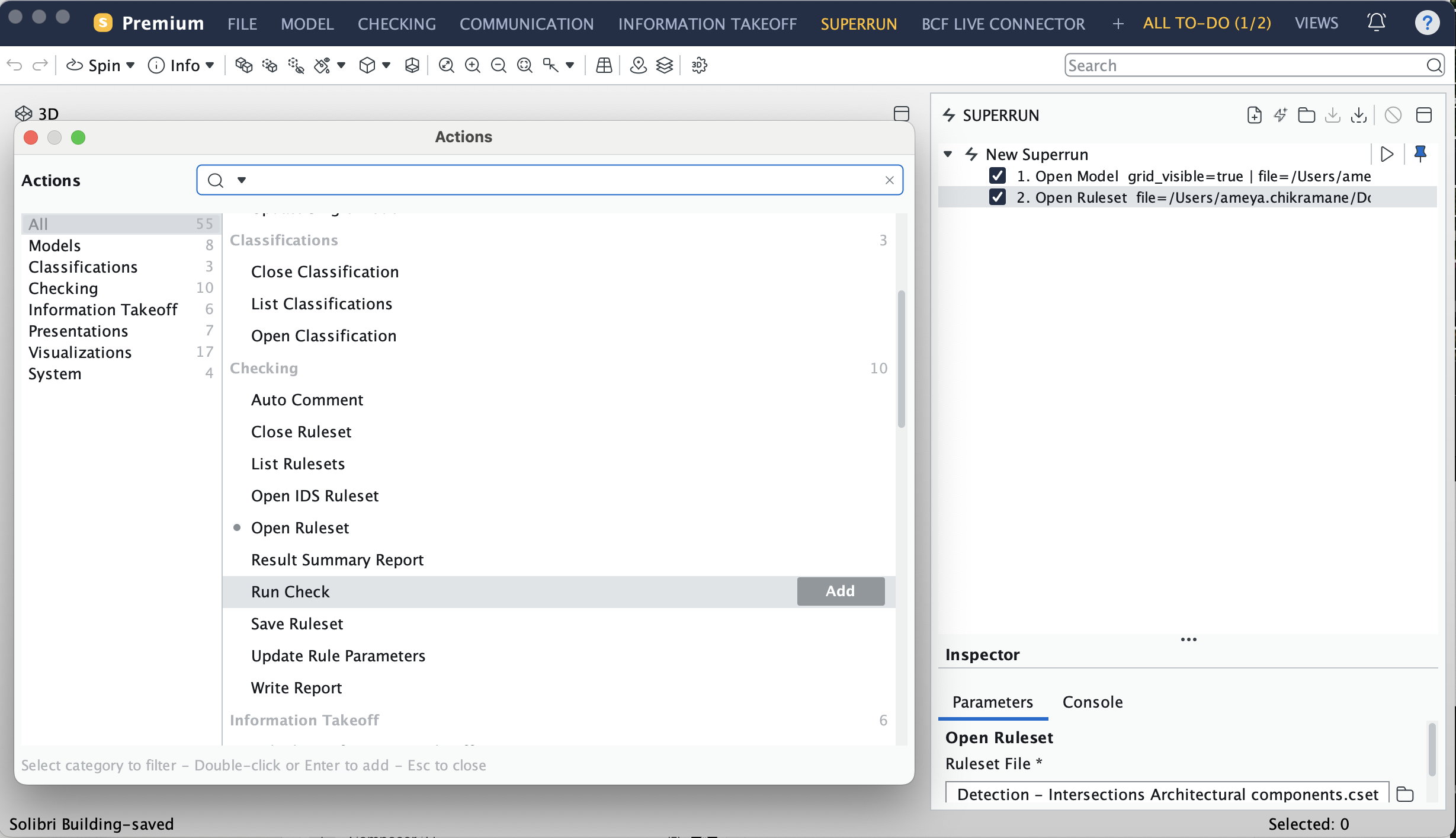
Task: Uncheck step 1 Open Model checkbox
Action: click(998, 176)
